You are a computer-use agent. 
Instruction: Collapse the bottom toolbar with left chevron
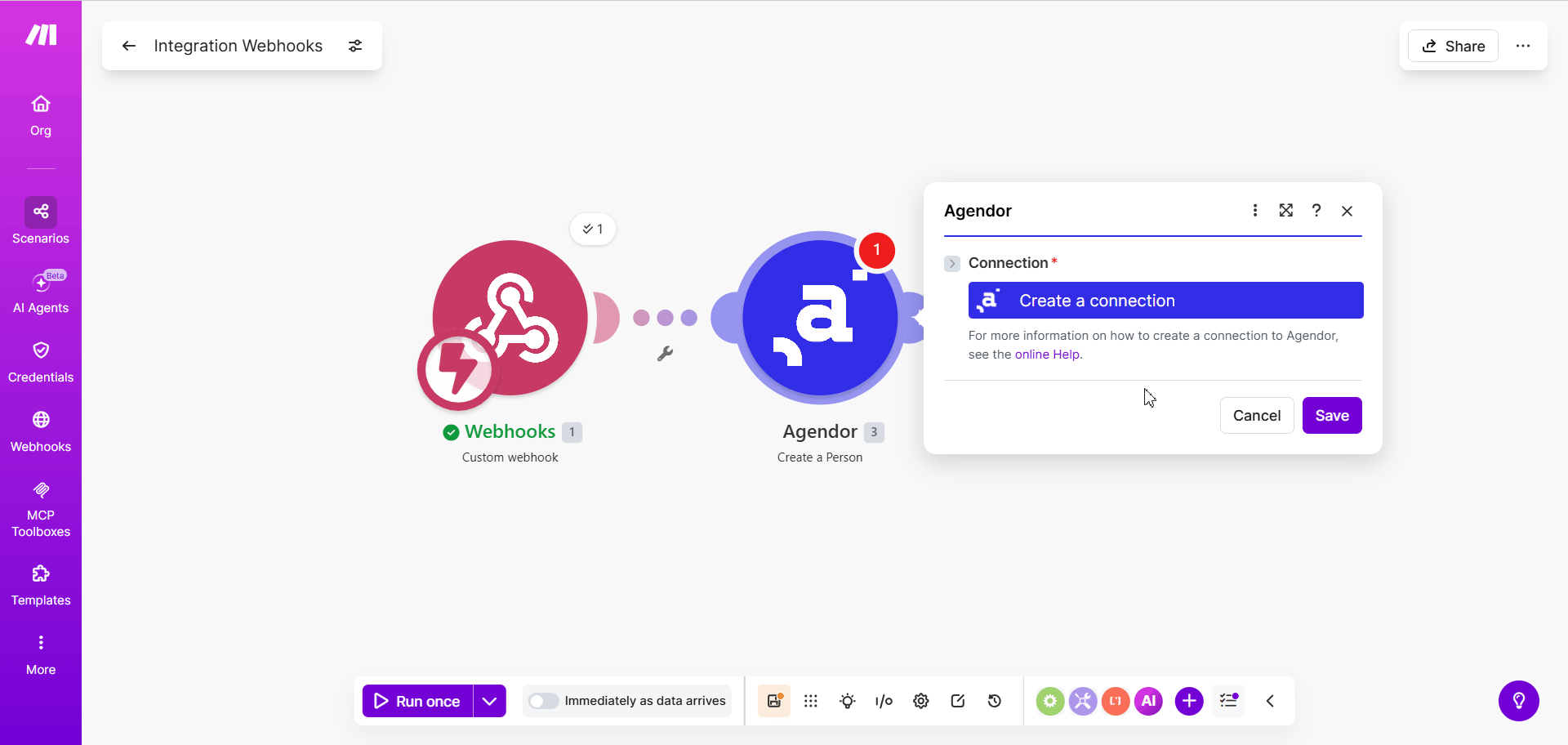click(x=1270, y=701)
